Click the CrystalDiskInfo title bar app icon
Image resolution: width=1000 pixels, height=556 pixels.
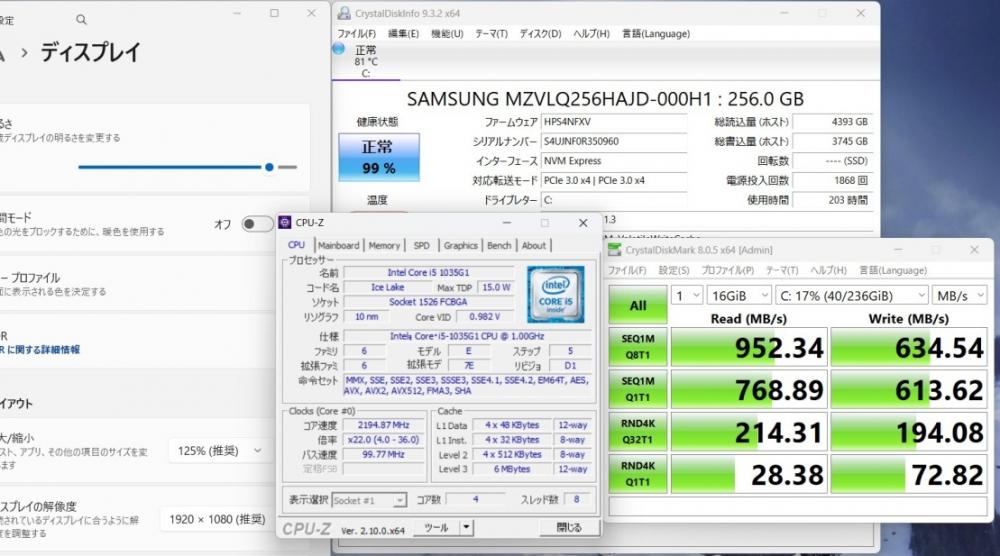click(x=344, y=14)
